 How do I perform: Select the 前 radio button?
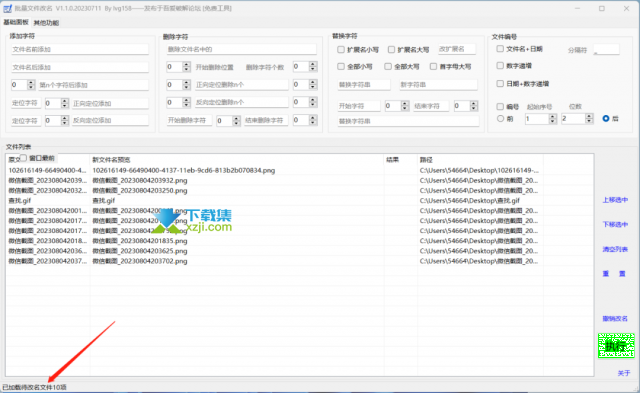tap(500, 119)
